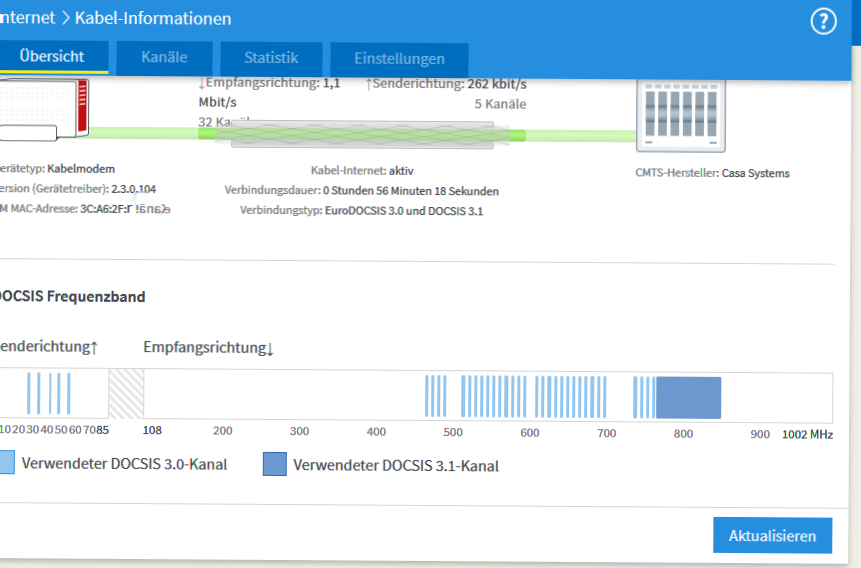Switch to the Übersicht tab
The image size is (861, 568).
[52, 57]
